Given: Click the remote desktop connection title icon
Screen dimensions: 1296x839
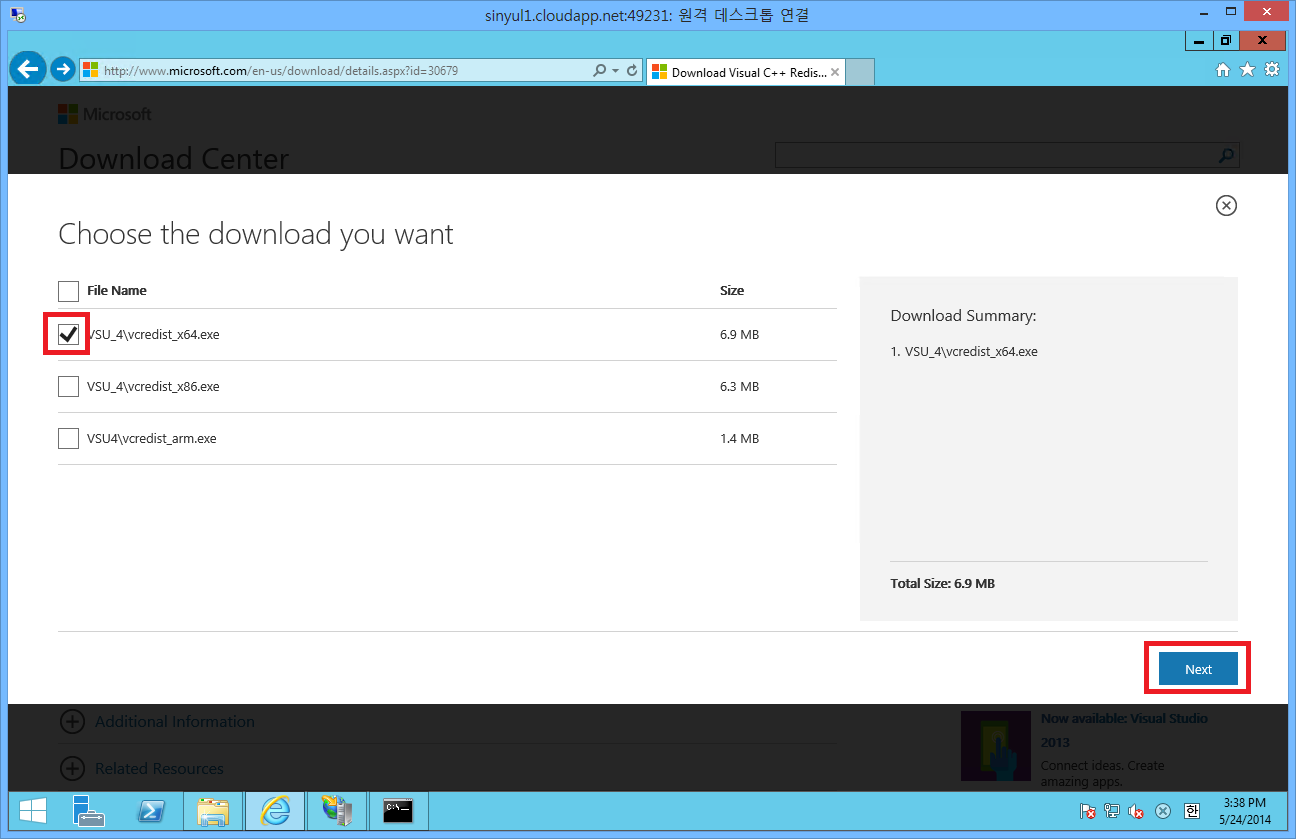Looking at the screenshot, I should (18, 15).
